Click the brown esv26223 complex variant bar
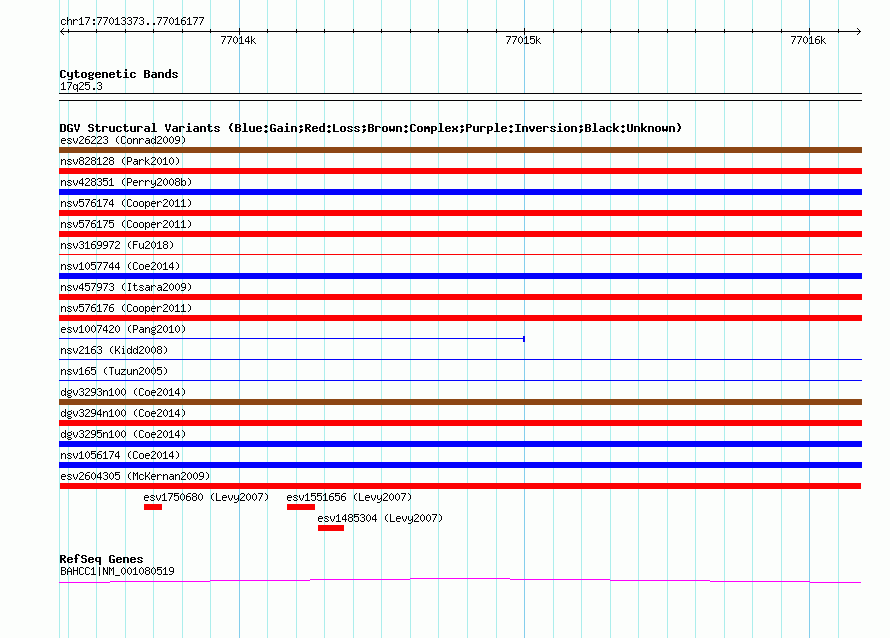 [460, 150]
